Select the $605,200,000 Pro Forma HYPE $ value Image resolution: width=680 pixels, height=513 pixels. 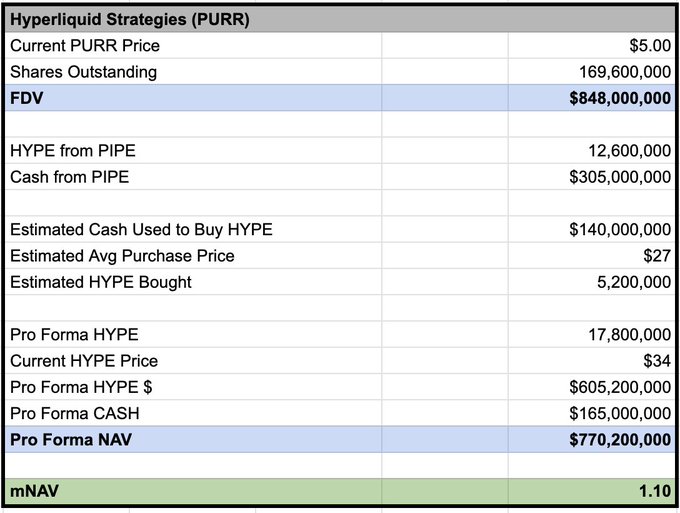(620, 387)
